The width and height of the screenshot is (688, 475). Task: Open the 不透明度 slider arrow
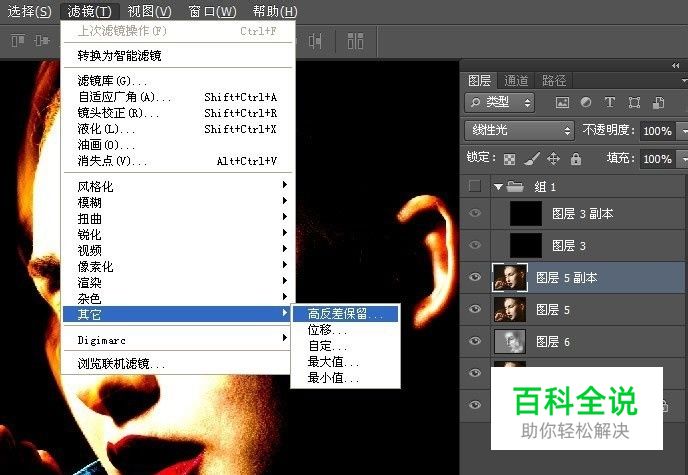tap(684, 131)
